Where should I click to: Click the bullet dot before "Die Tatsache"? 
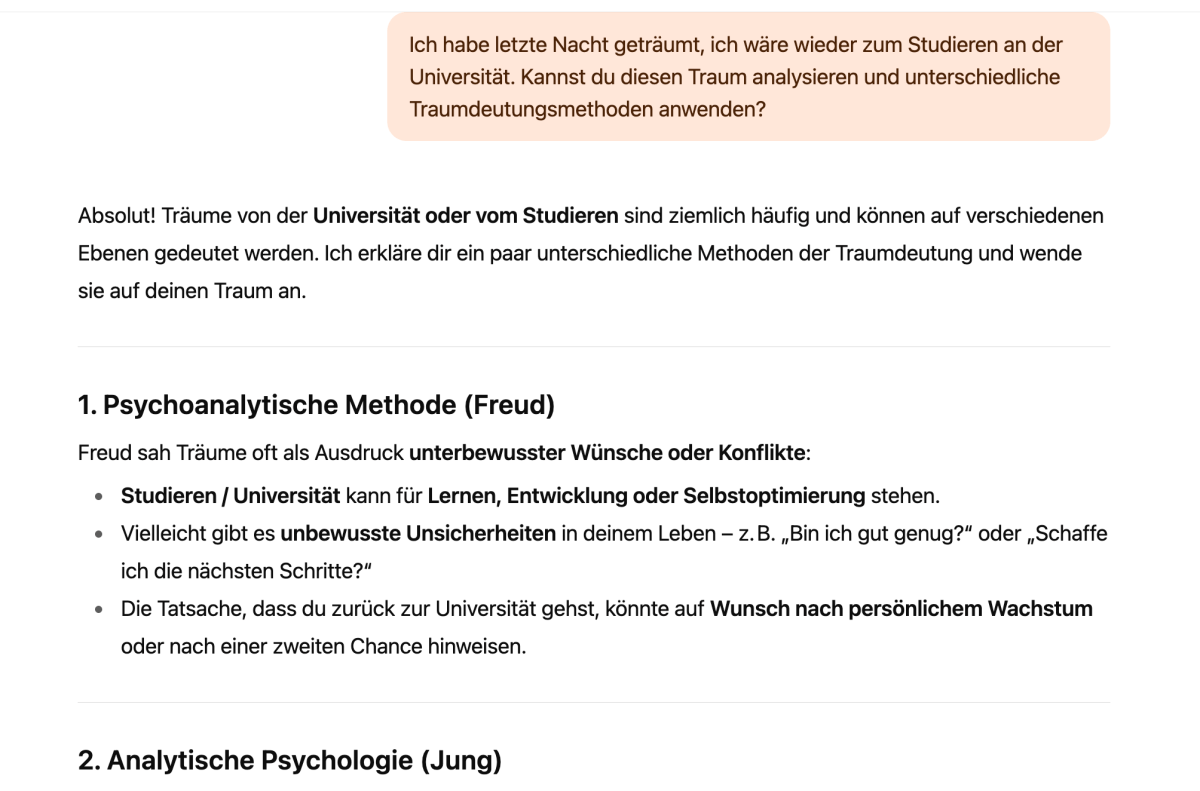(x=98, y=609)
